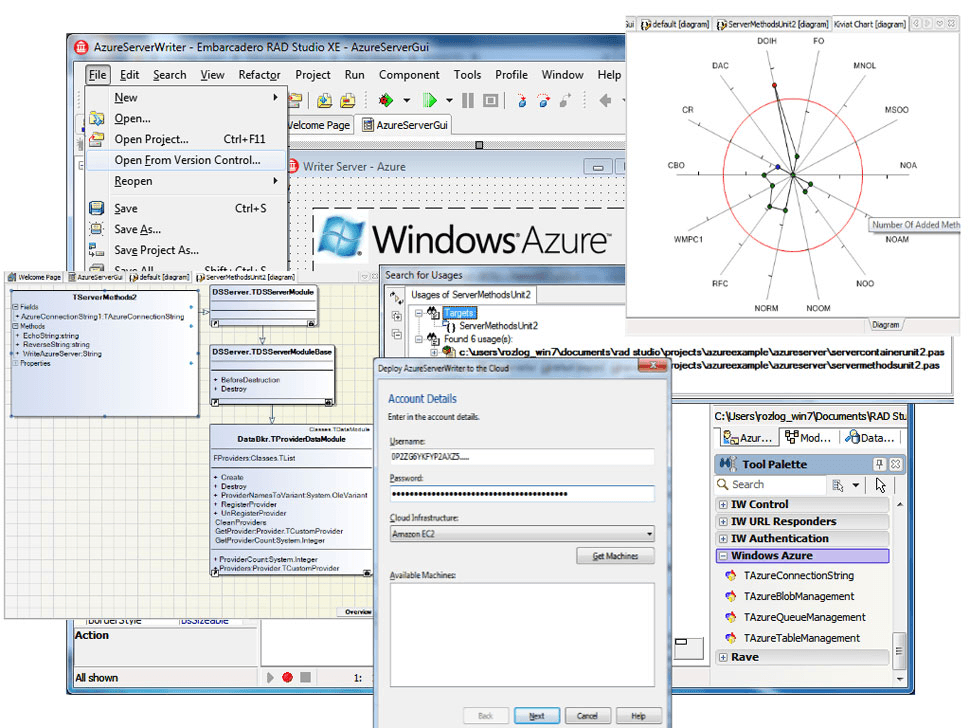Click the Get Machines button
The height and width of the screenshot is (728, 970).
tap(615, 556)
